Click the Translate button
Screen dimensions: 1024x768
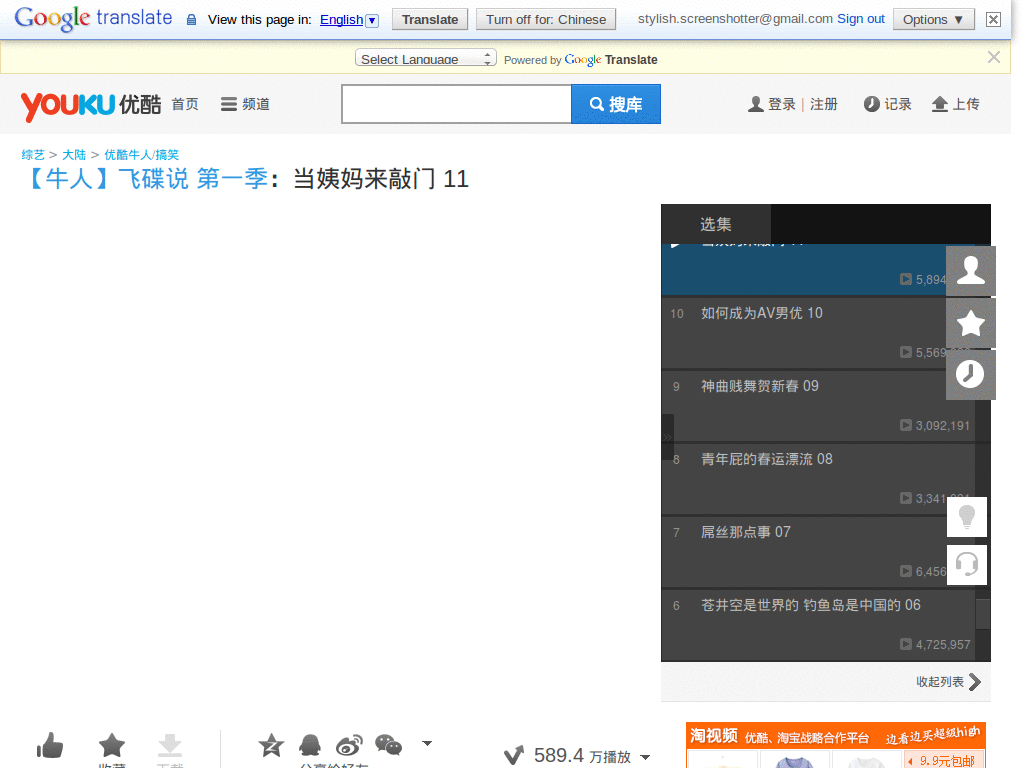pyautogui.click(x=429, y=19)
